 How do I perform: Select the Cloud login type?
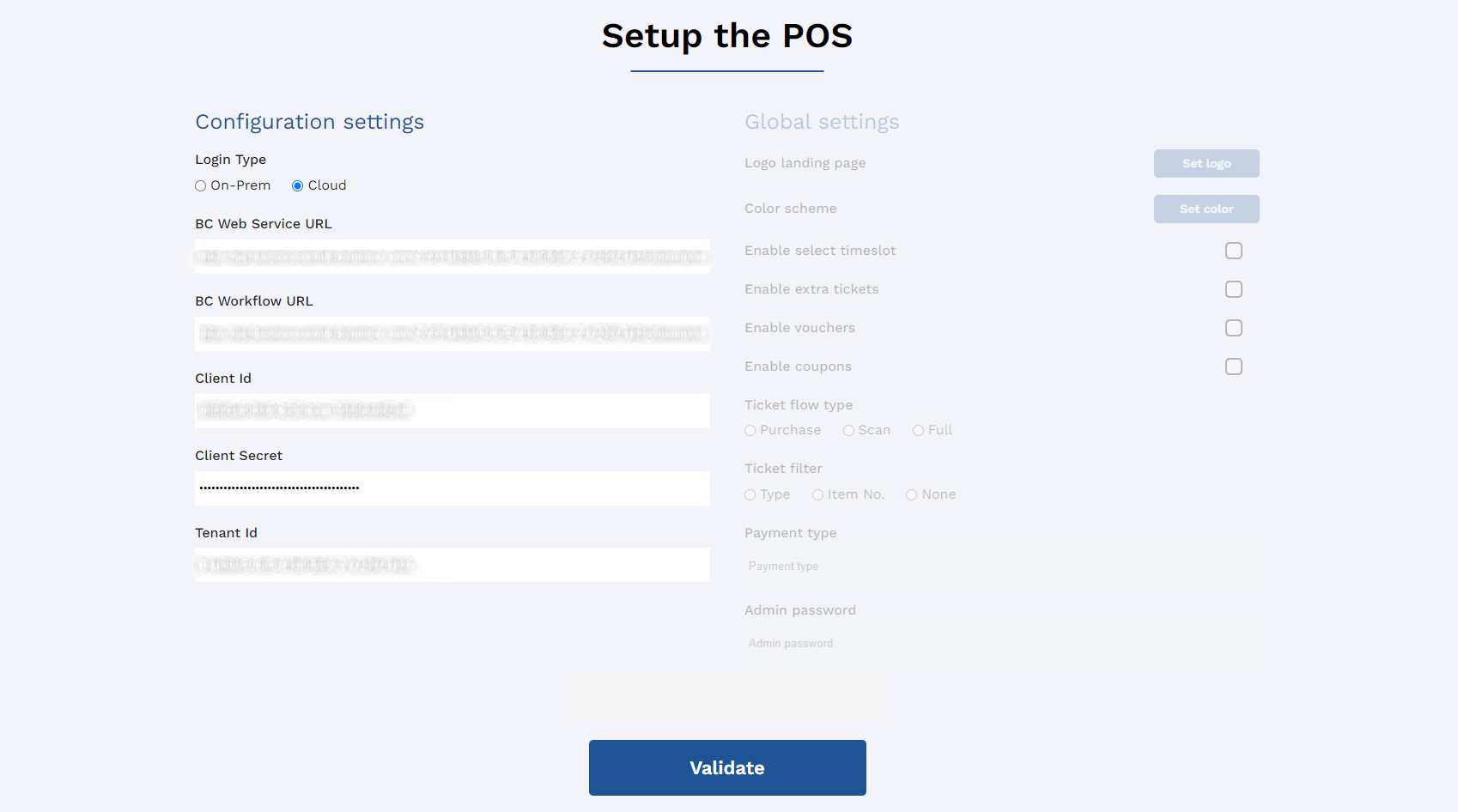point(298,186)
